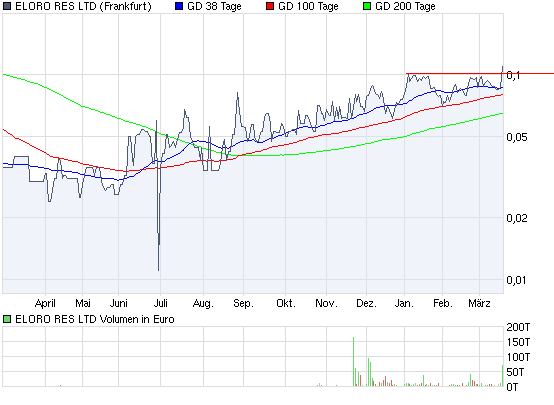Click the lowest point of the July price spike

pyautogui.click(x=158, y=270)
